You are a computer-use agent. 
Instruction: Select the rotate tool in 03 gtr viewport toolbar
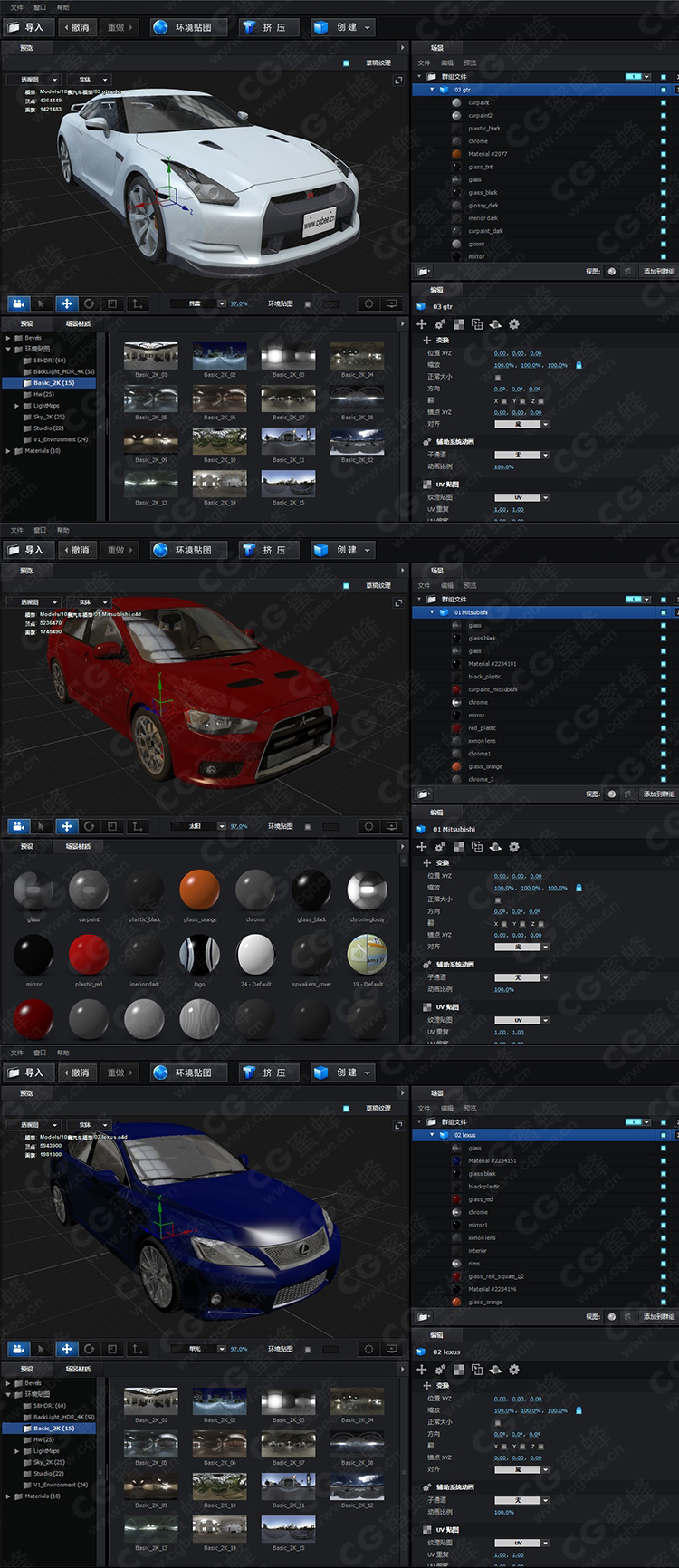pos(90,303)
